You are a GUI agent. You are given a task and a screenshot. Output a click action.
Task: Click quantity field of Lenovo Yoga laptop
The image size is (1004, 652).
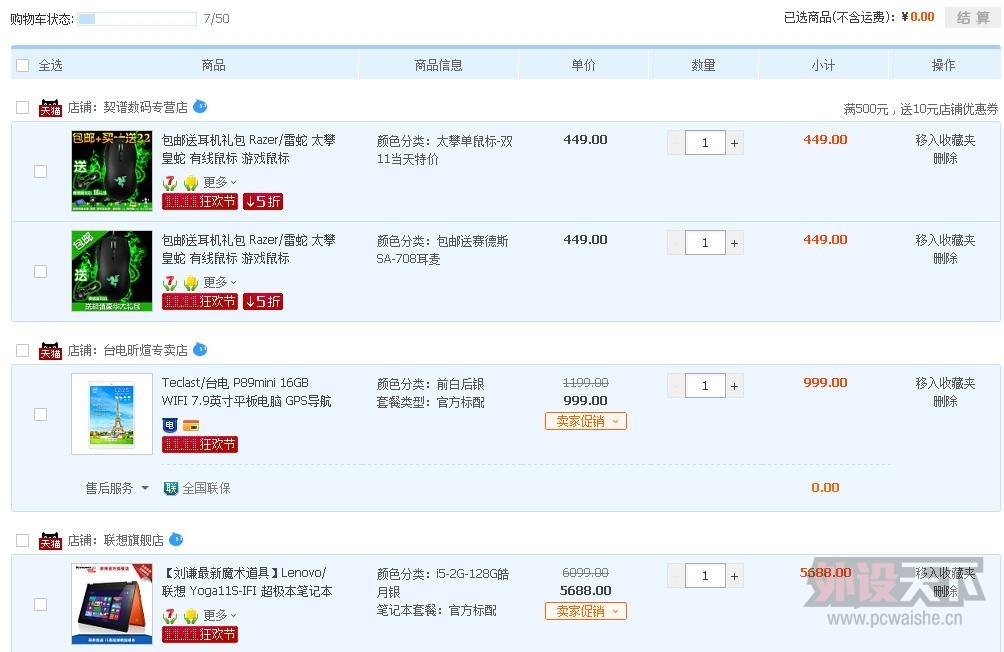tap(705, 576)
